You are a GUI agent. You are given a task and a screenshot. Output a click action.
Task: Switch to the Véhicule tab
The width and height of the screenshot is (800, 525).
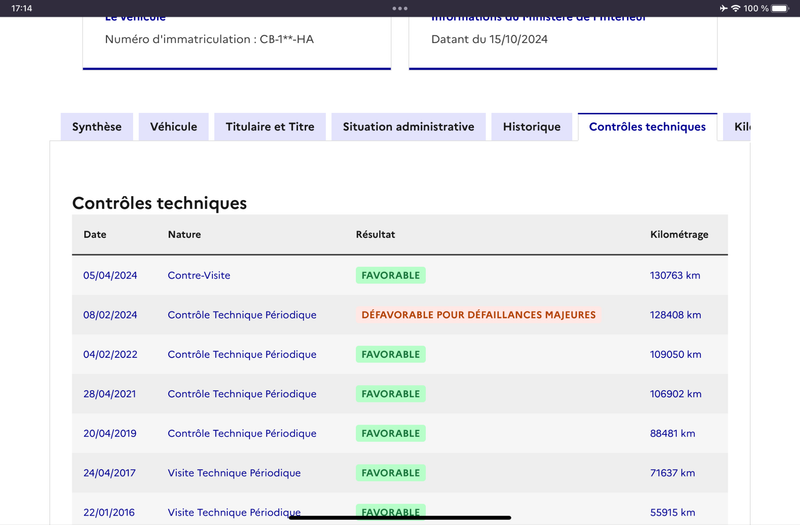pyautogui.click(x=173, y=127)
